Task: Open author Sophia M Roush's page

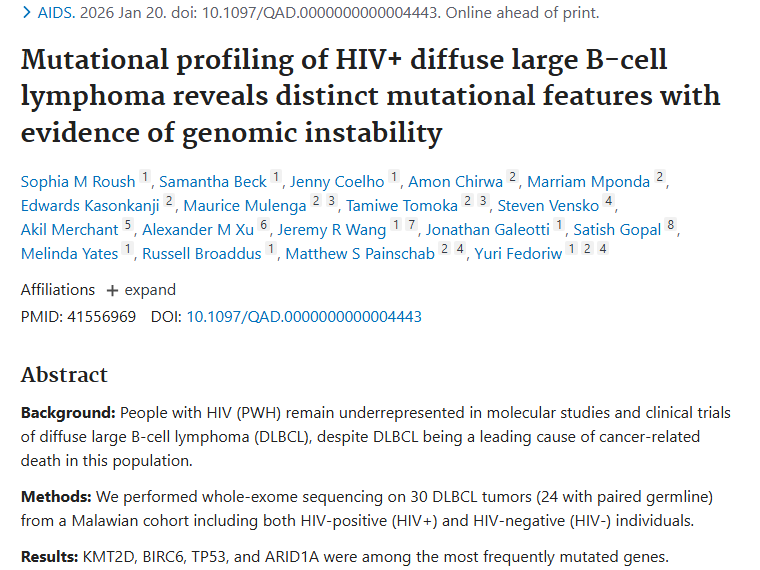Action: point(78,182)
